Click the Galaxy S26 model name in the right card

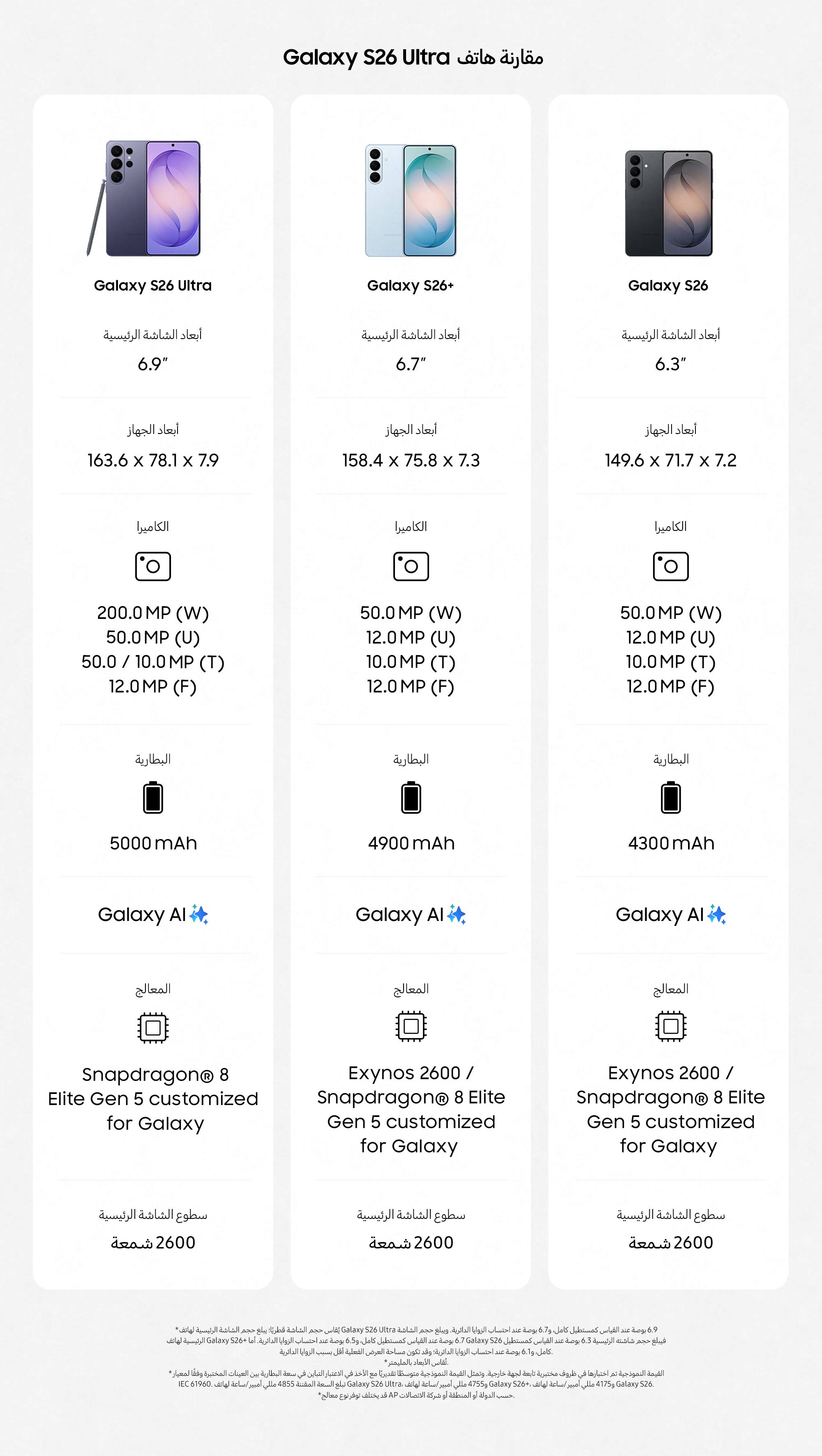pos(668,286)
